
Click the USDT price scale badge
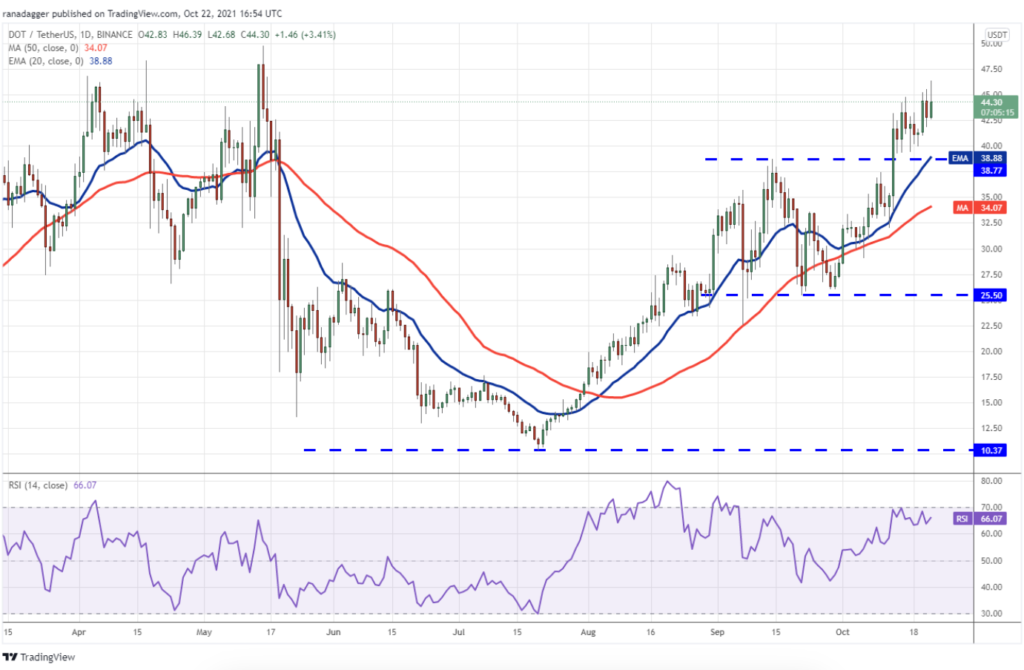pyautogui.click(x=996, y=33)
